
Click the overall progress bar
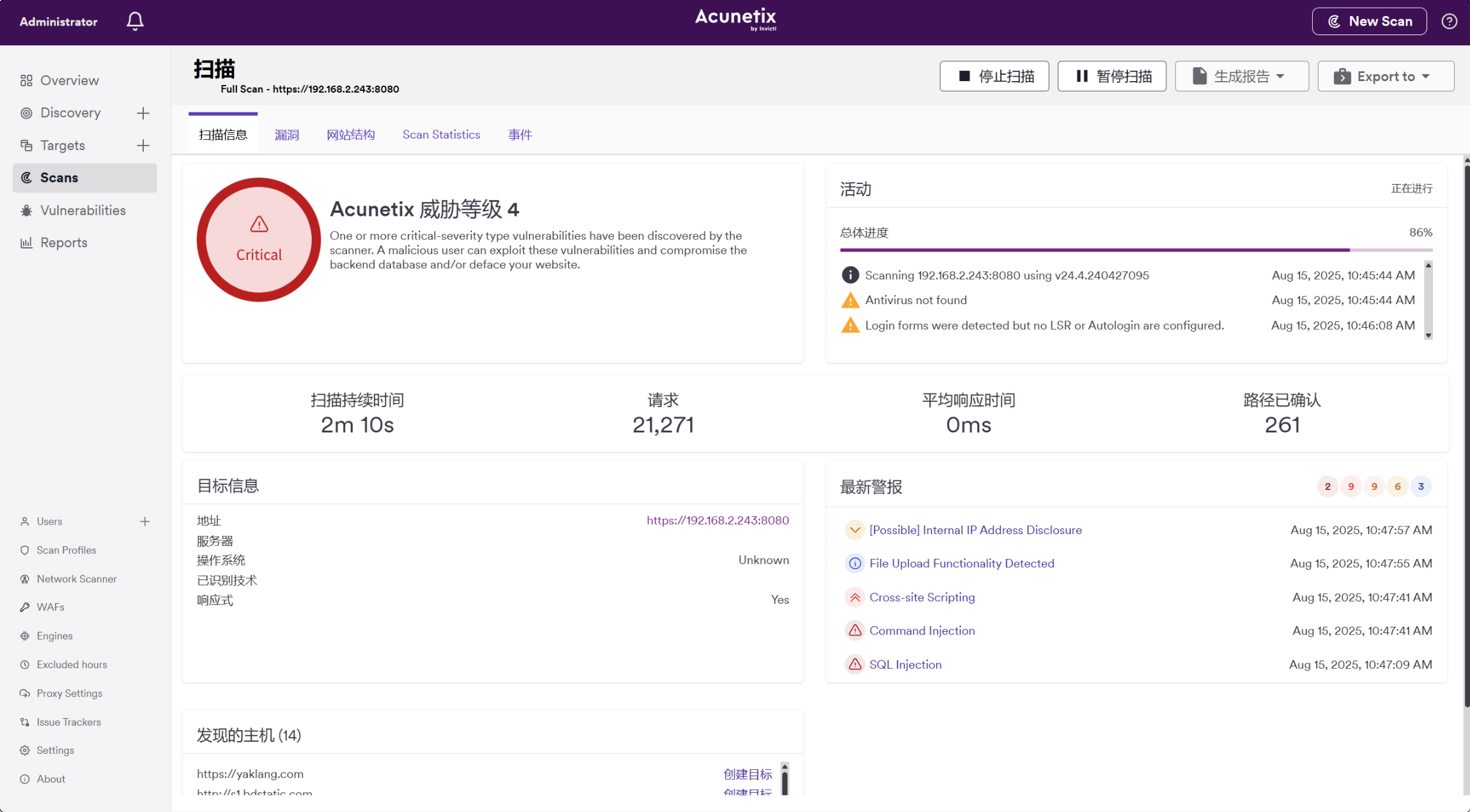(x=1136, y=250)
